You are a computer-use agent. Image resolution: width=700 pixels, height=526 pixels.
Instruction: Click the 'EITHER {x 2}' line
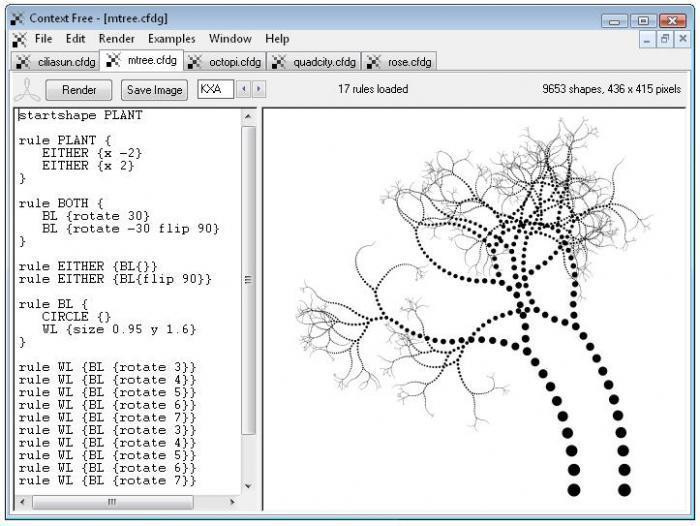click(x=88, y=166)
